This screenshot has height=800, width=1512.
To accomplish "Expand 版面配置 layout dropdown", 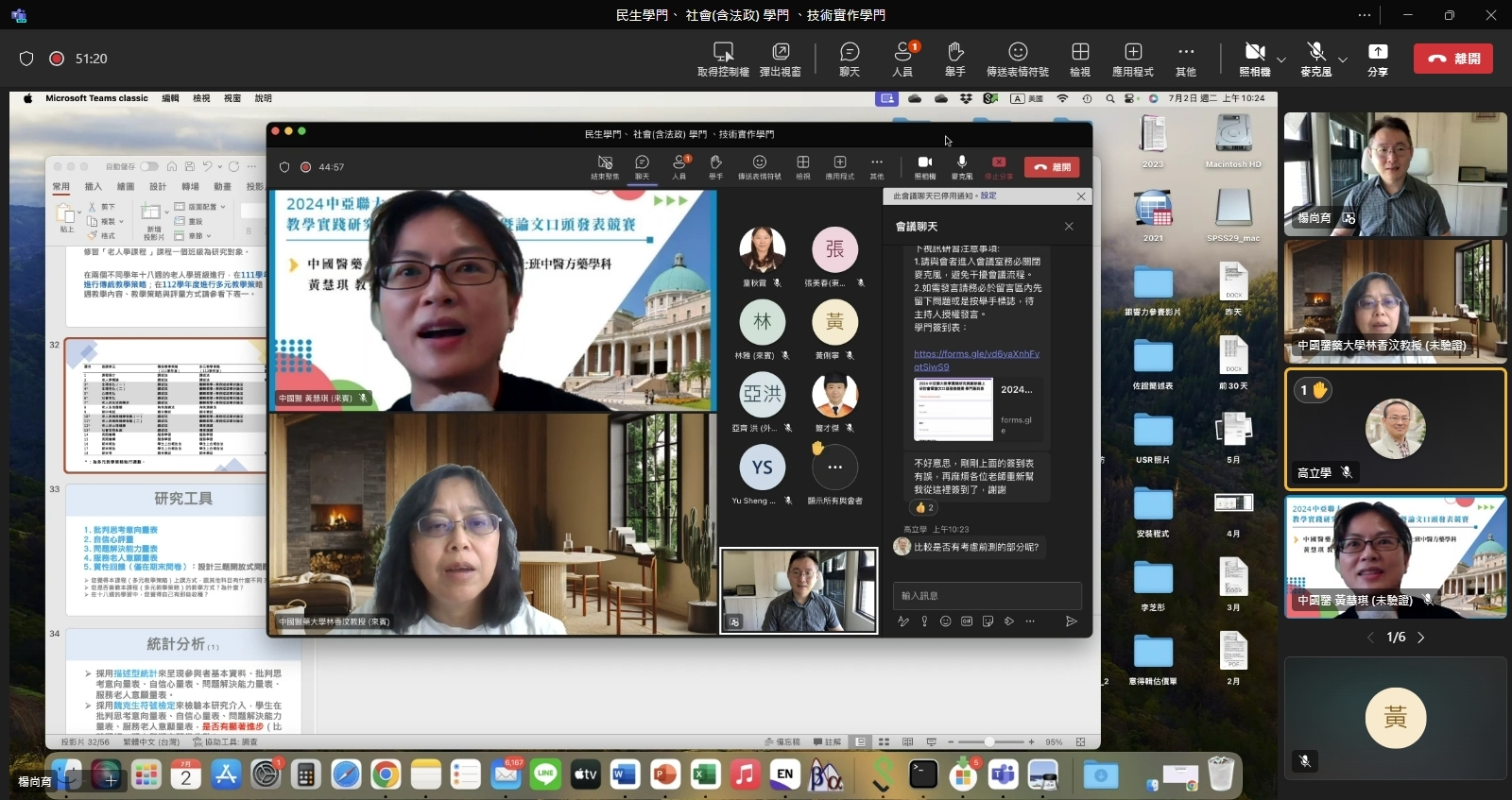I will coord(223,207).
